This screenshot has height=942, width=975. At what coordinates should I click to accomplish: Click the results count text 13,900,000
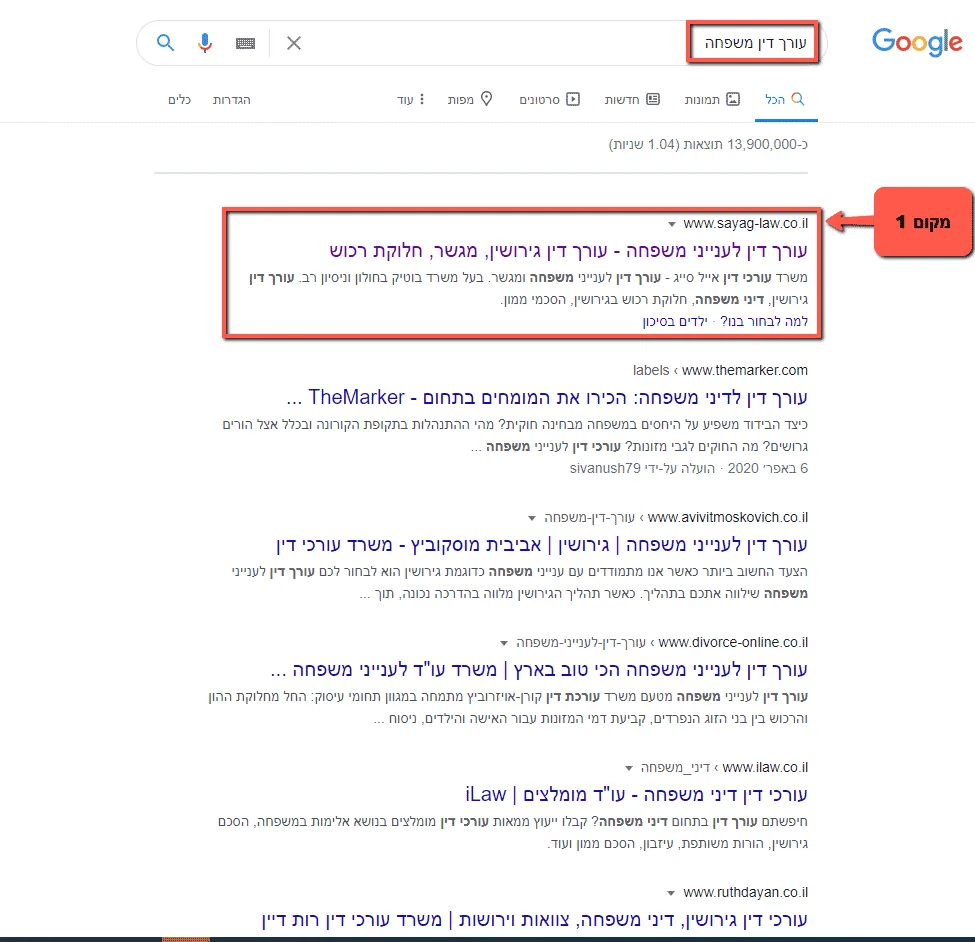(x=708, y=144)
